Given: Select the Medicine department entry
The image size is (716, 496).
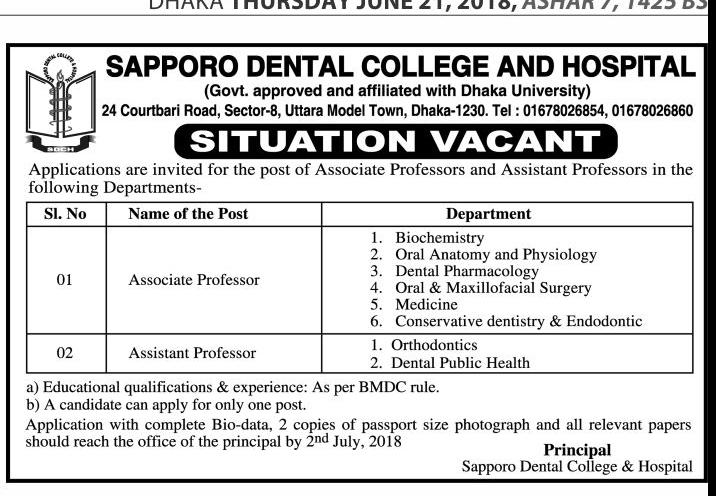Looking at the screenshot, I should pos(426,304).
